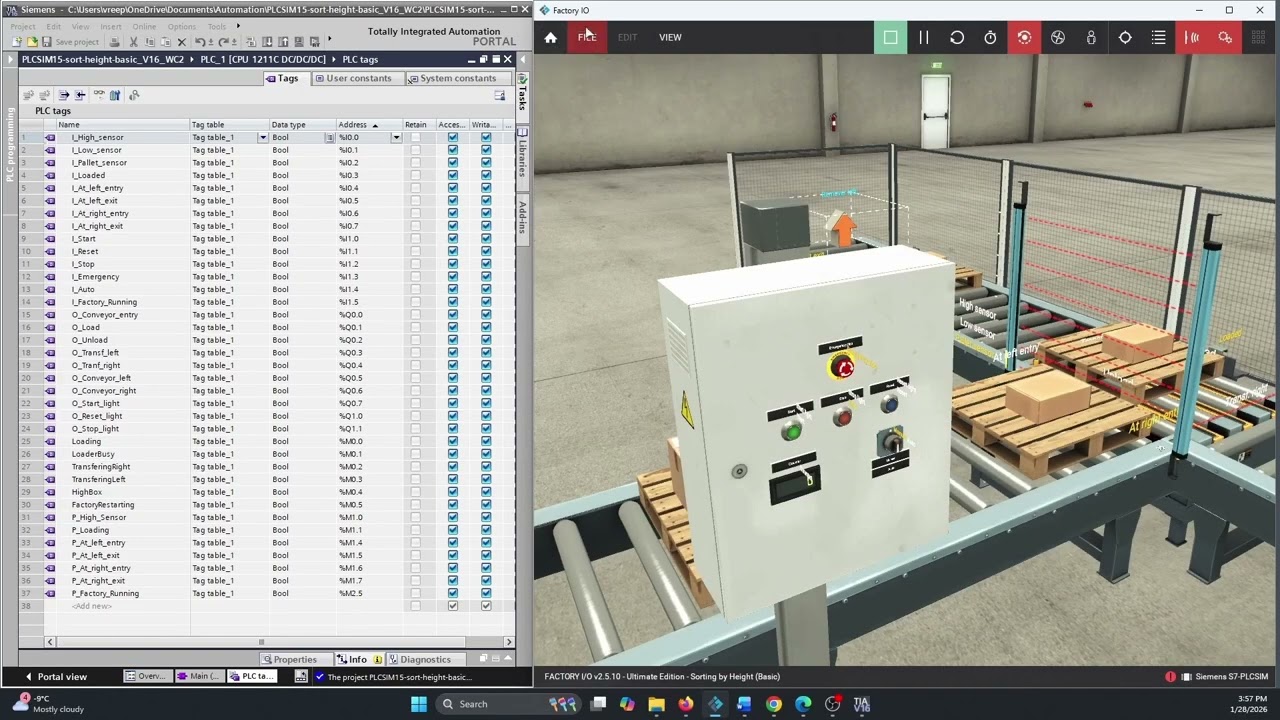Click Factory IO home icon
The width and height of the screenshot is (1280, 720).
[x=550, y=38]
